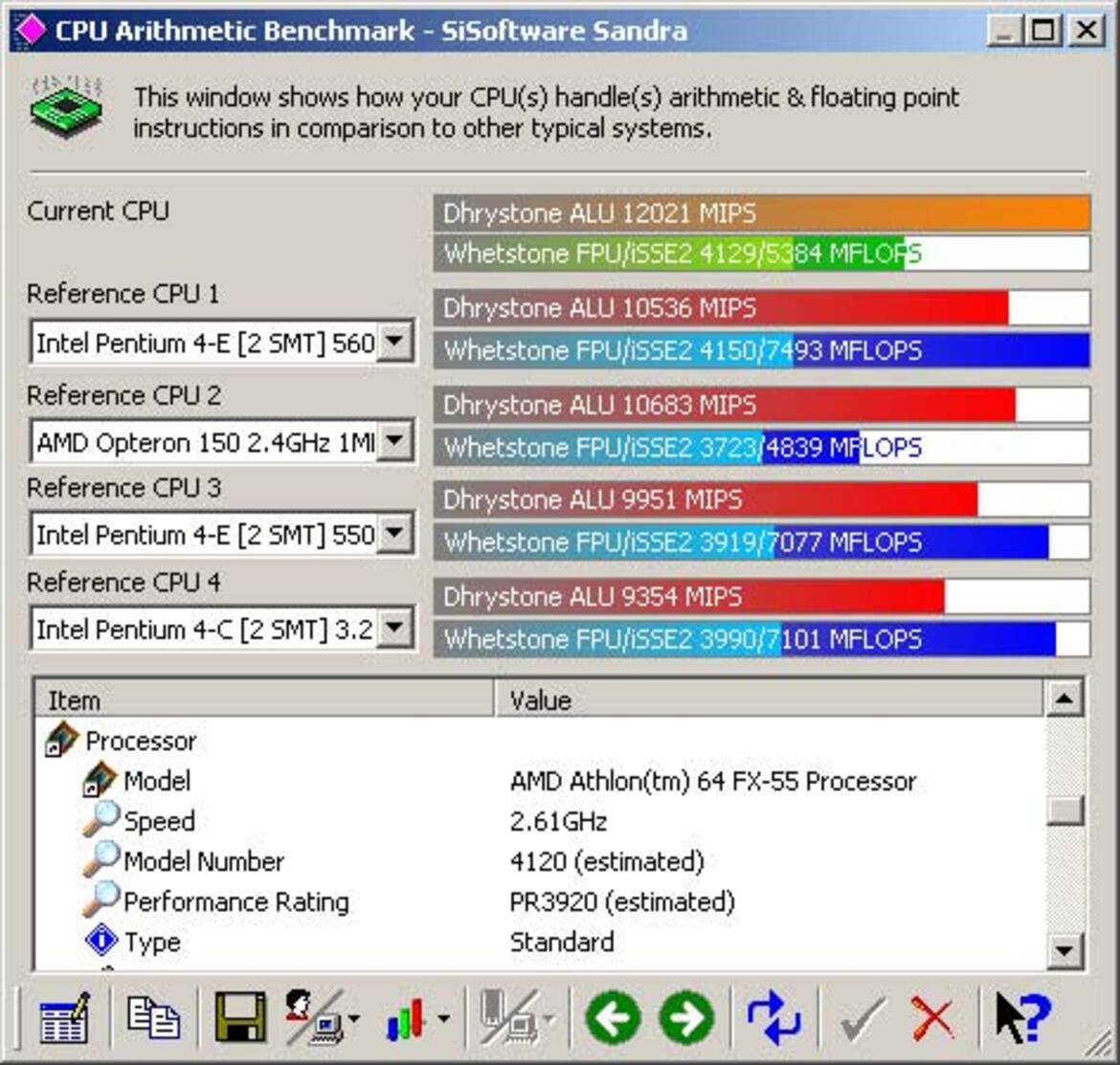
Task: Minimize the Sandra benchmark window
Action: [x=1003, y=31]
